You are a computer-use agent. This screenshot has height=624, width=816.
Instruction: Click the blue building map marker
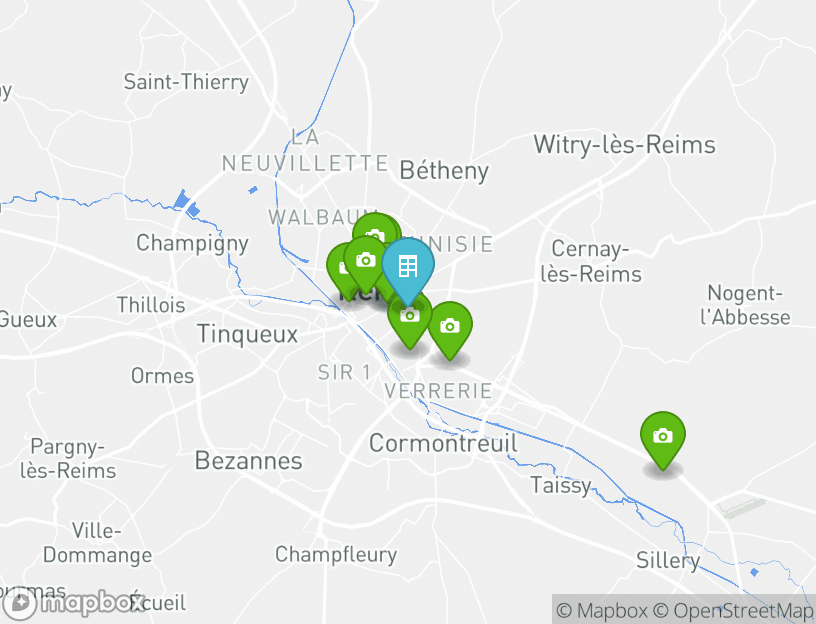point(408,266)
